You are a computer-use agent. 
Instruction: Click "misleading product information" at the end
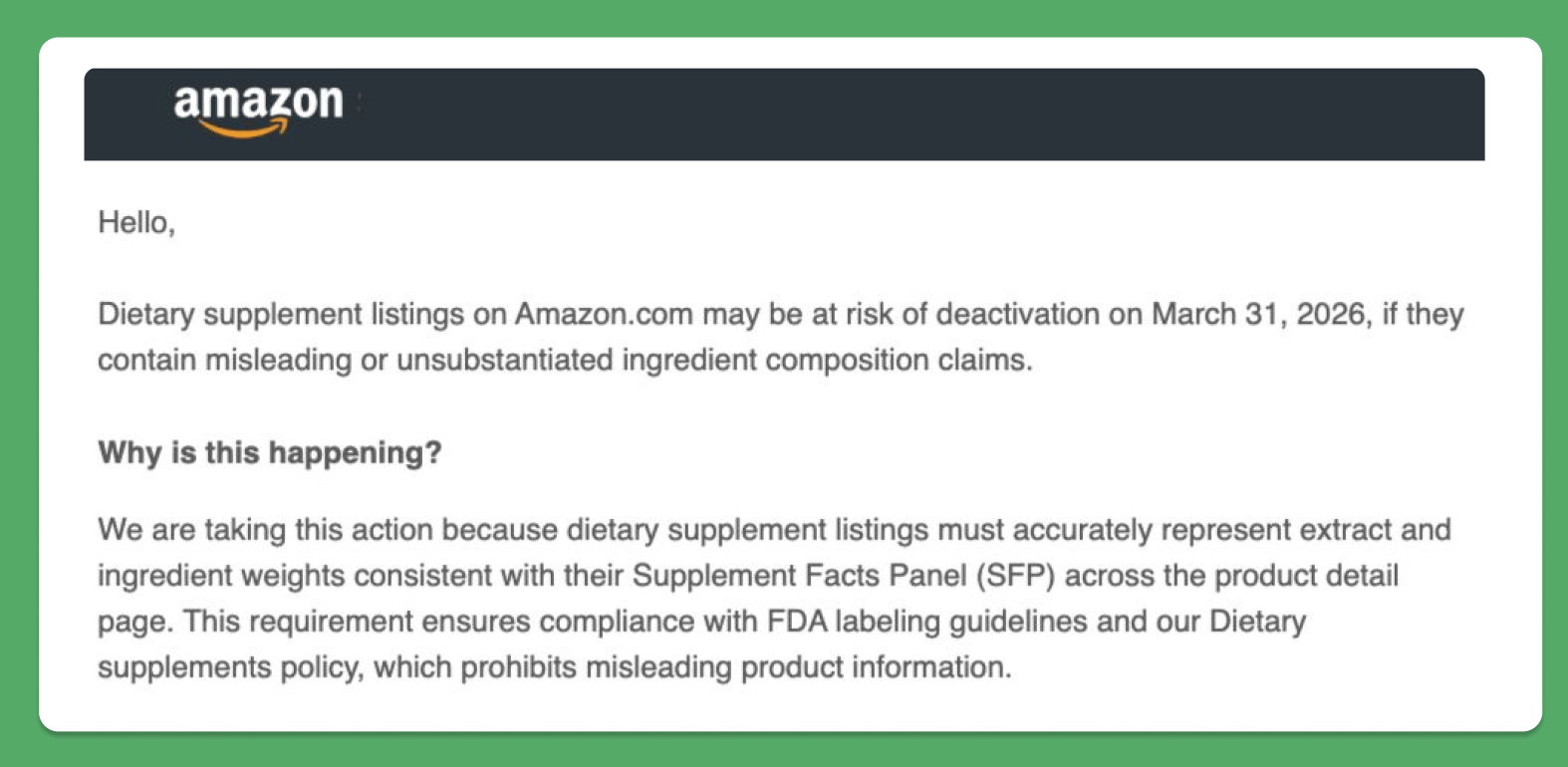(x=796, y=667)
